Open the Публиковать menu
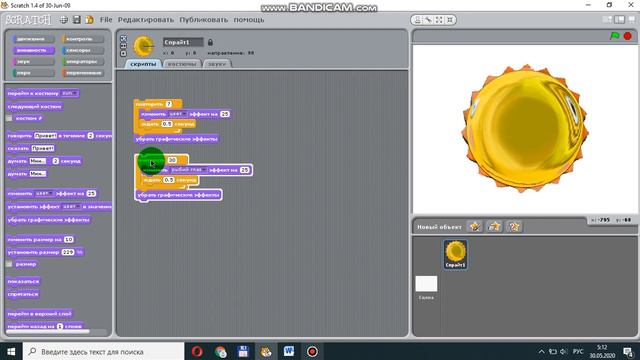This screenshot has width=640, height=360. [x=204, y=20]
